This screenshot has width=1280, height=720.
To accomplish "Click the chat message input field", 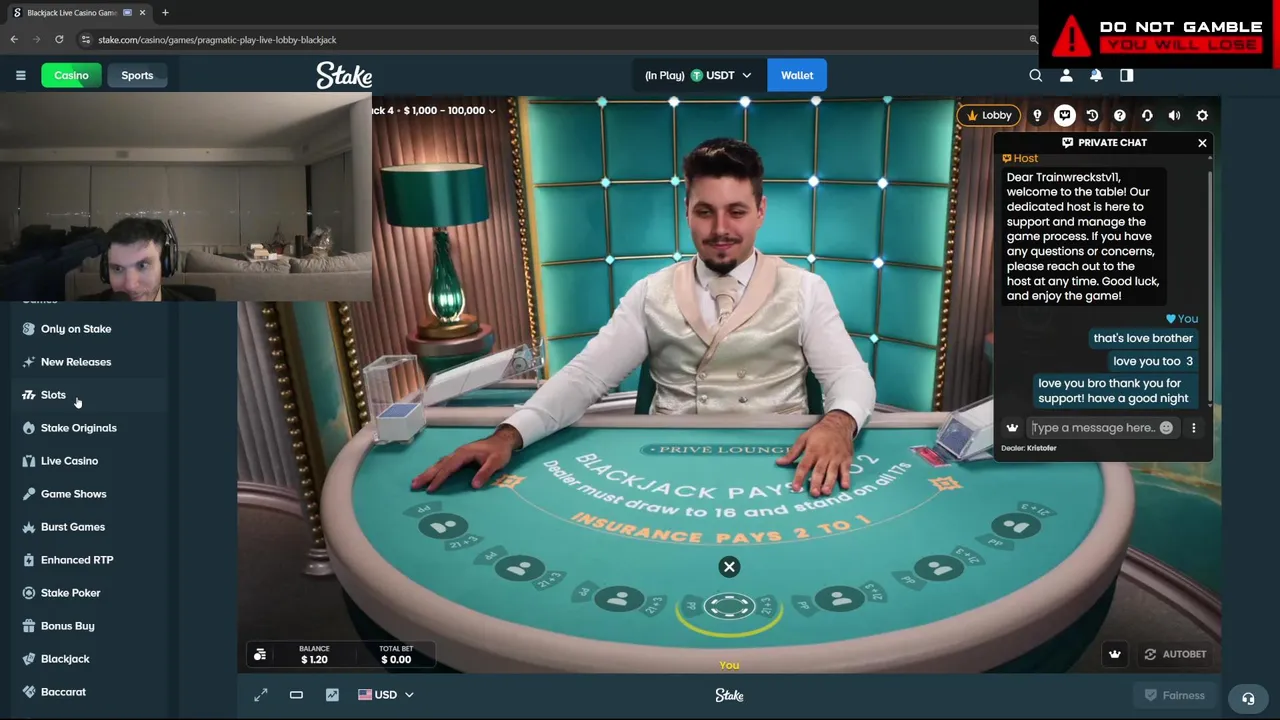I will pos(1093,428).
